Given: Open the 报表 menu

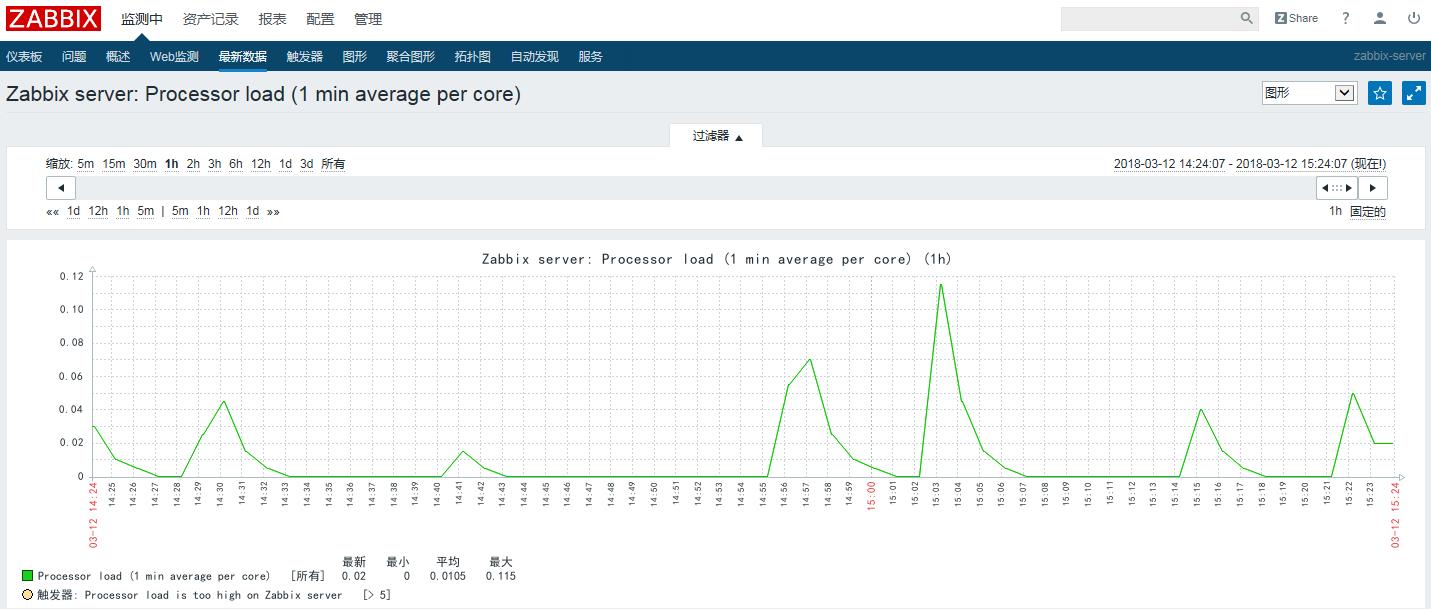Looking at the screenshot, I should (272, 19).
